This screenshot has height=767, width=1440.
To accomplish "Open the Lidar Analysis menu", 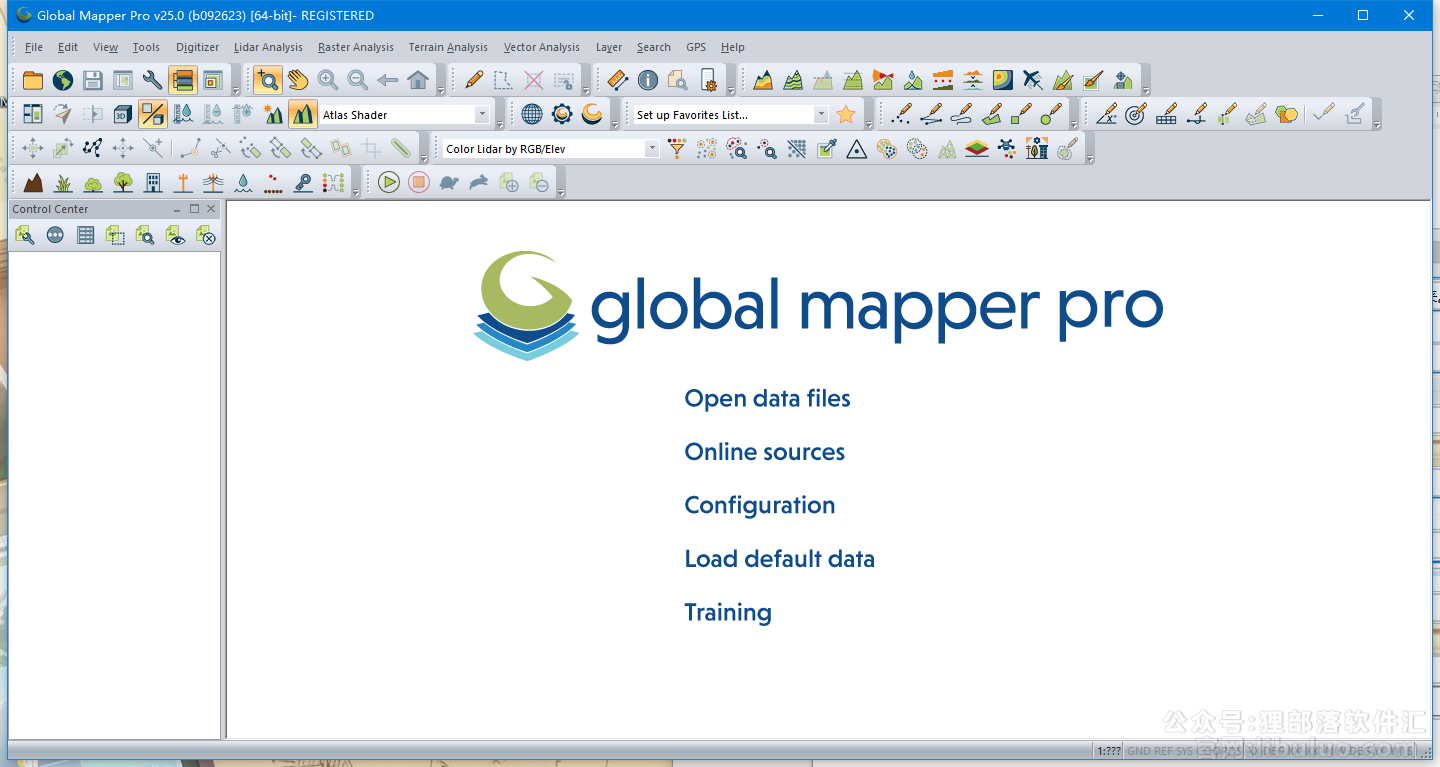I will [268, 47].
